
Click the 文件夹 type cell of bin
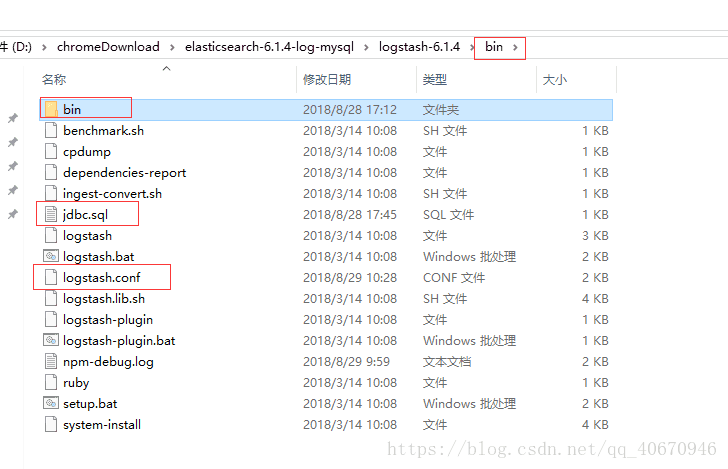point(441,110)
